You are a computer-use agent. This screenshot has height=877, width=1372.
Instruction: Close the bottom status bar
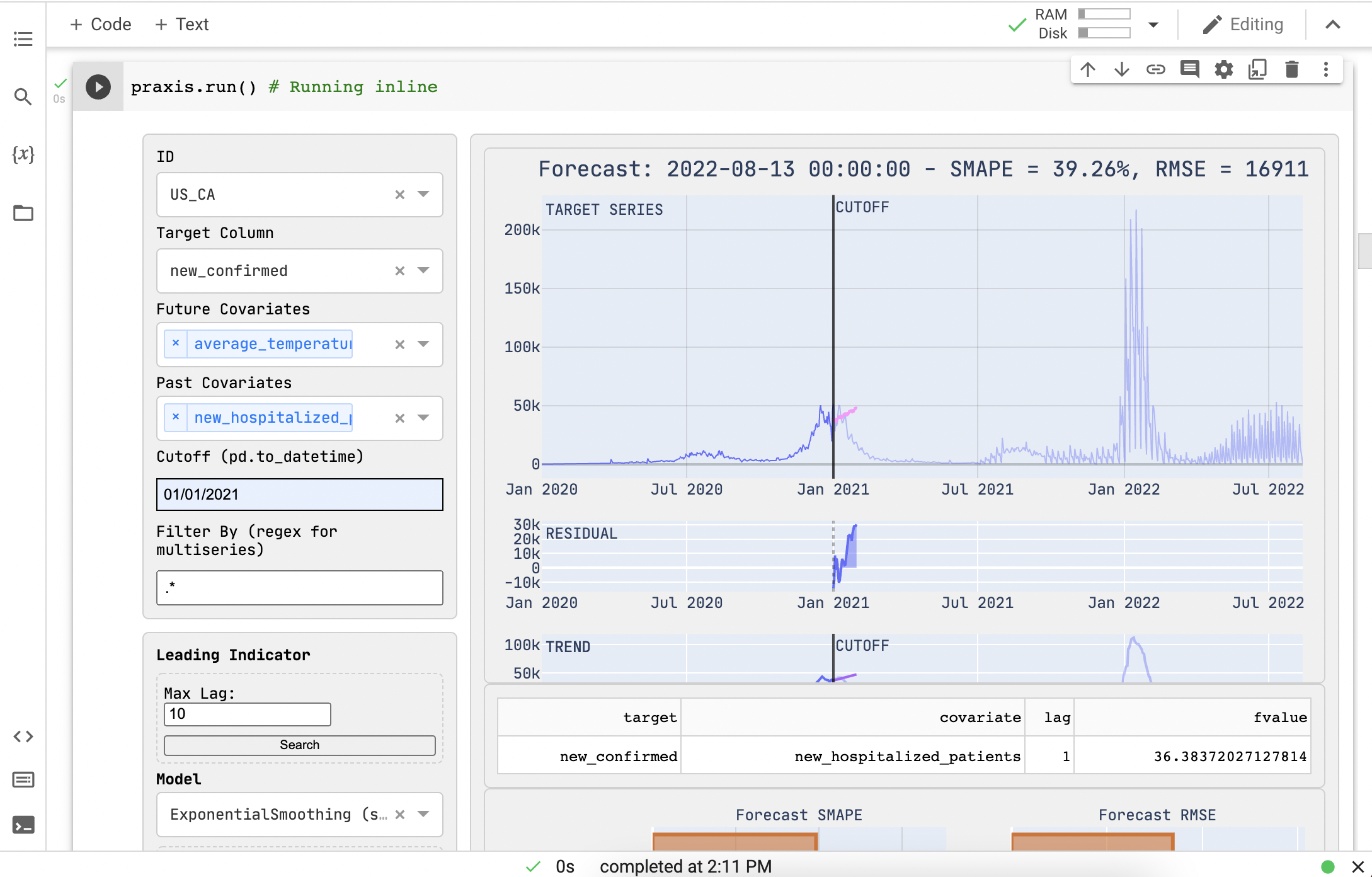(1358, 867)
